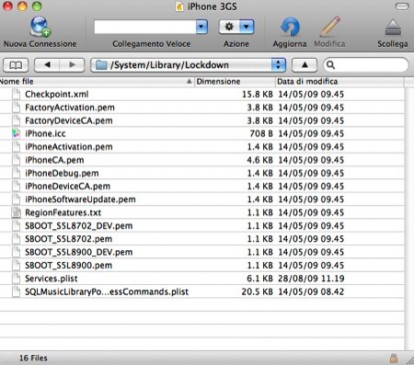Go to the parent folder with up arrow
Viewport: 414px width, 365px height.
point(304,65)
